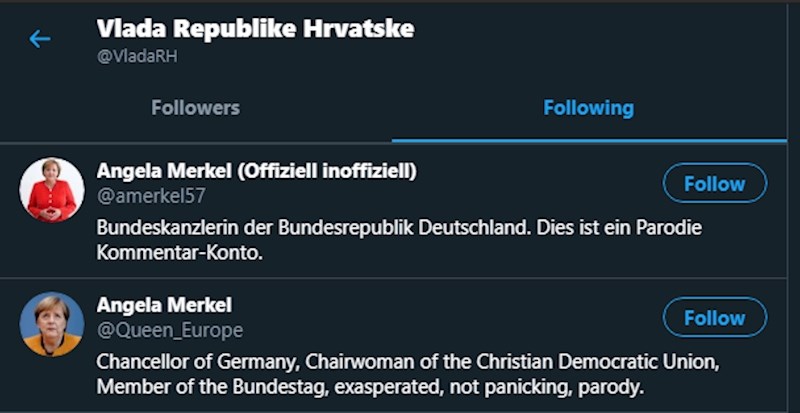Follow the @amerkel57 account

[x=714, y=183]
